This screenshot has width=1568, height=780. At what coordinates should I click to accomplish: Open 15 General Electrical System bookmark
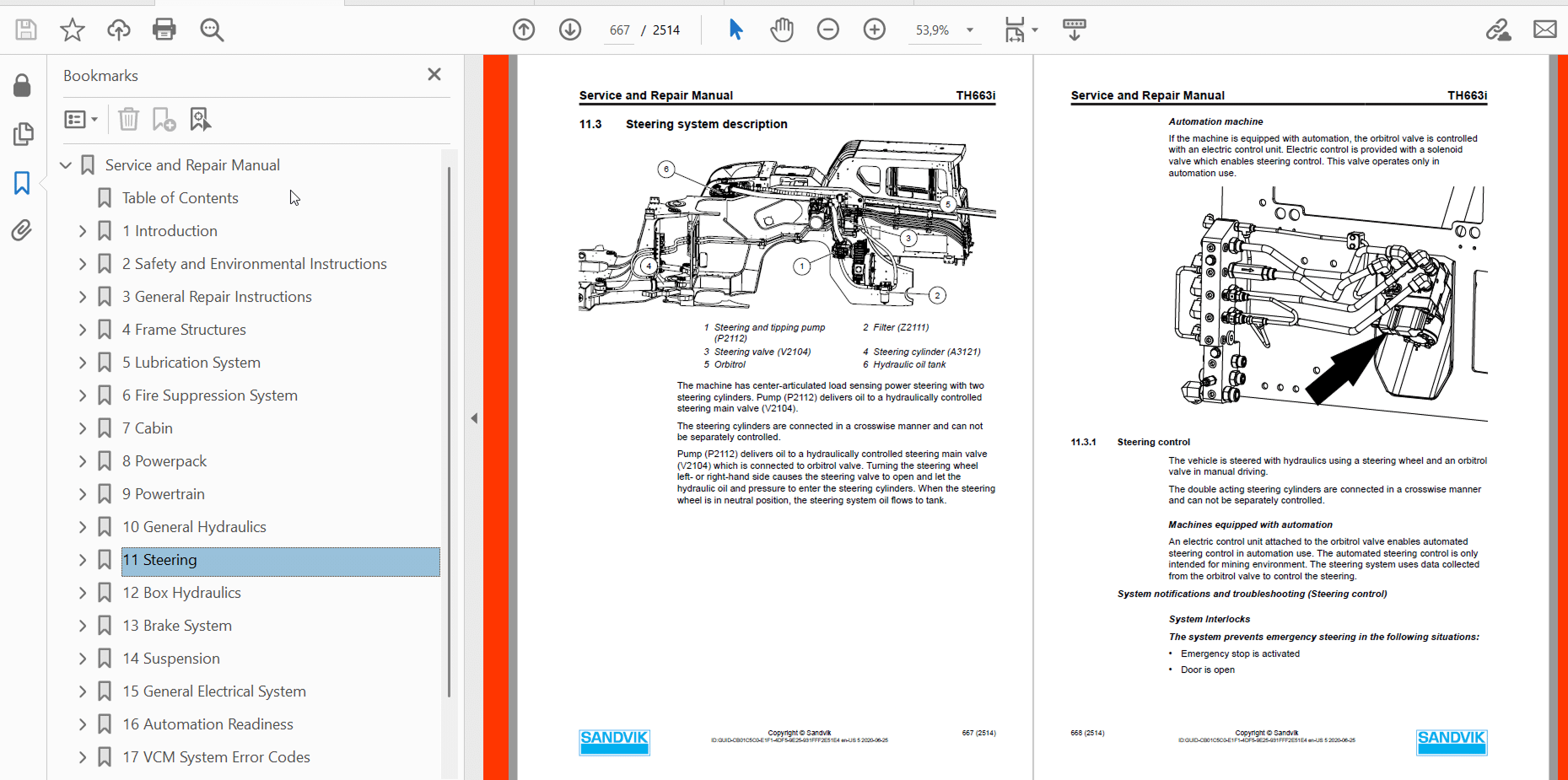pos(214,691)
